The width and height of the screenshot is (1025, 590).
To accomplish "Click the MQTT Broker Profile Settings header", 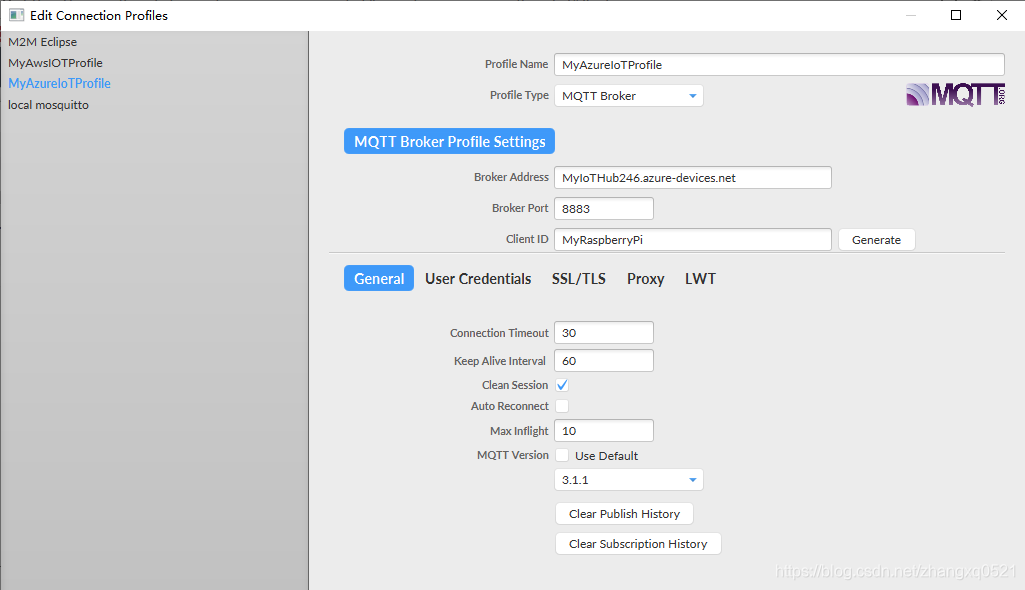I will coord(450,141).
